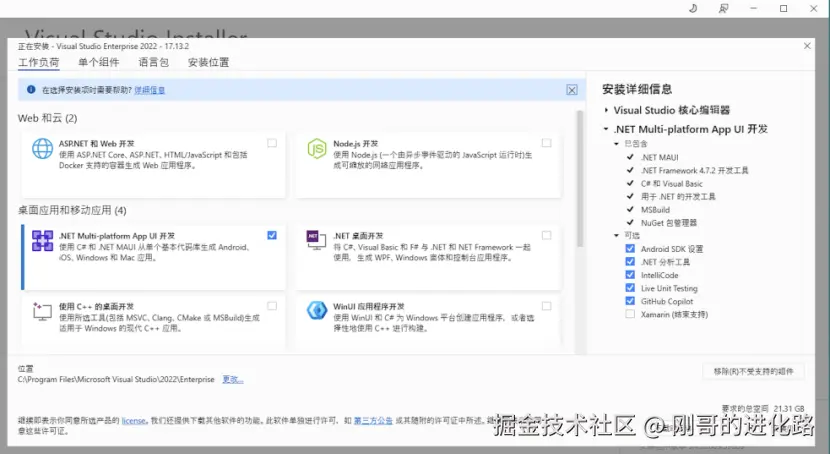
Task: Open the license link
Action: tap(133, 421)
